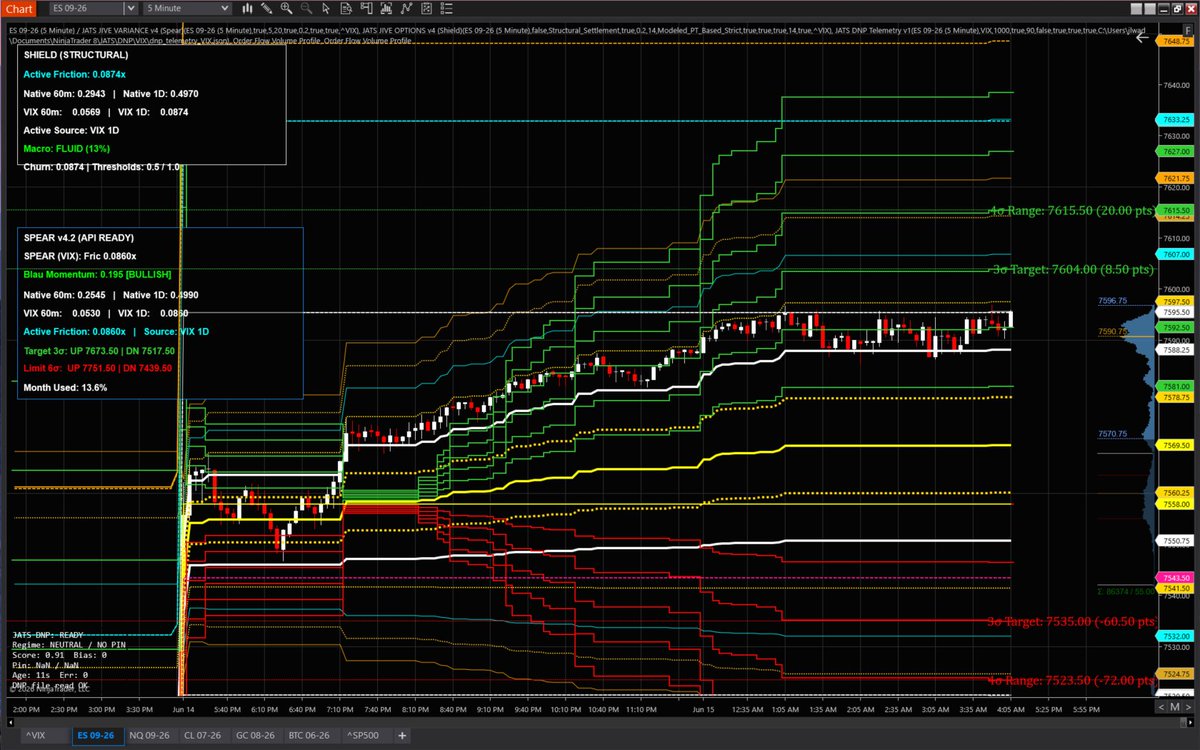This screenshot has height=750, width=1200.
Task: Click the 7524.75 orange price marker
Action: pyautogui.click(x=1175, y=674)
